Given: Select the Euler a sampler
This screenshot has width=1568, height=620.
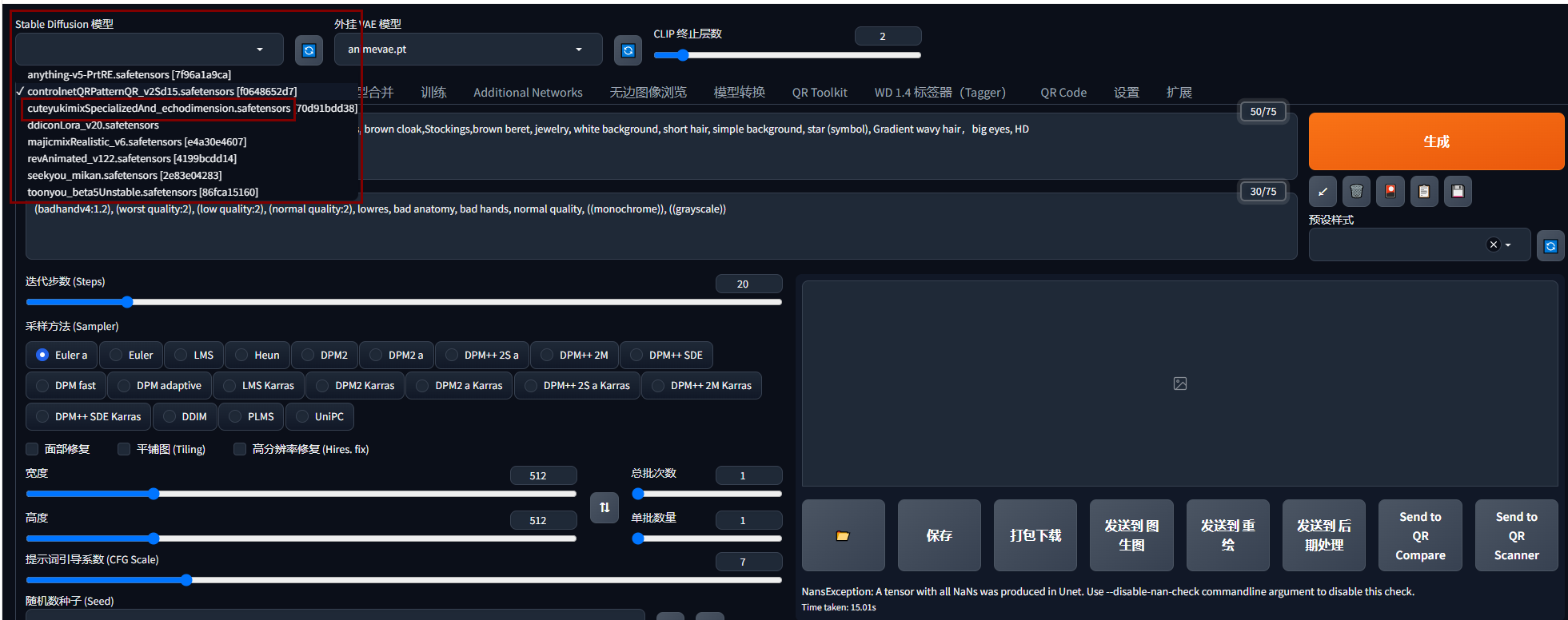Looking at the screenshot, I should click(62, 355).
